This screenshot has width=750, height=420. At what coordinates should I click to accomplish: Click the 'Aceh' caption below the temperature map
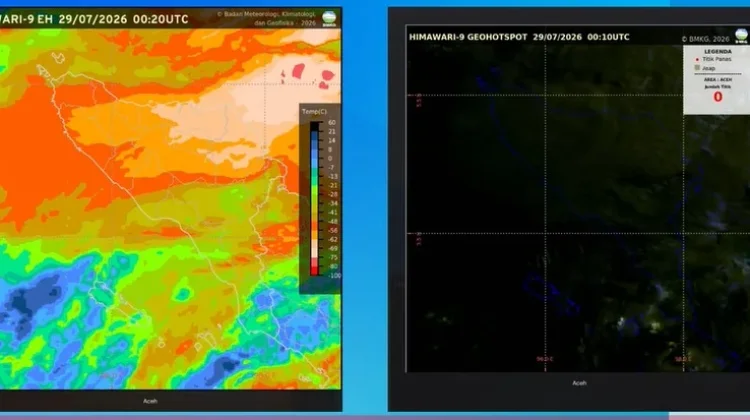(x=150, y=401)
